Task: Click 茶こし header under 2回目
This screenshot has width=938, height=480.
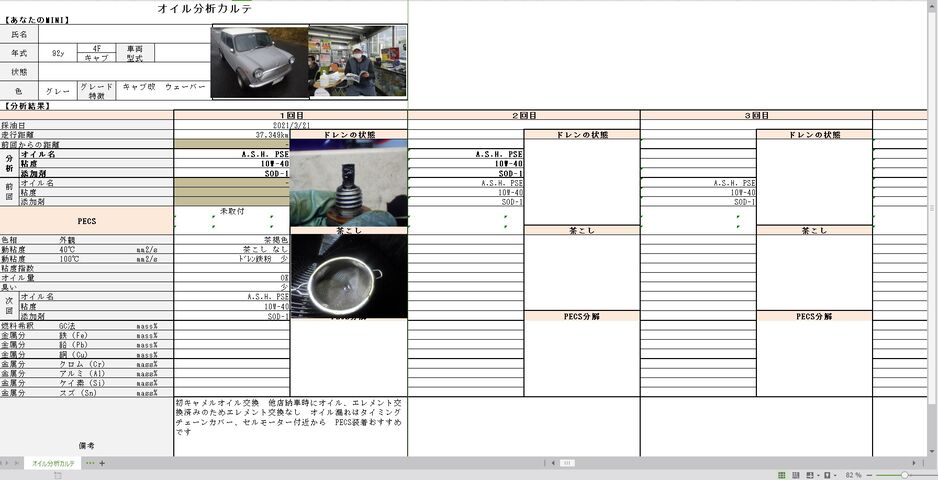Action: [x=582, y=230]
